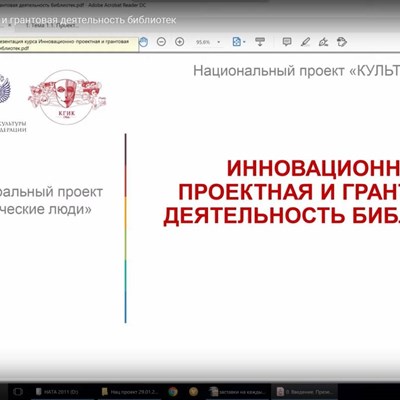Open 'заставки на кажды...' taskbar item
Screen dimensions: 400x400
[x=238, y=392]
